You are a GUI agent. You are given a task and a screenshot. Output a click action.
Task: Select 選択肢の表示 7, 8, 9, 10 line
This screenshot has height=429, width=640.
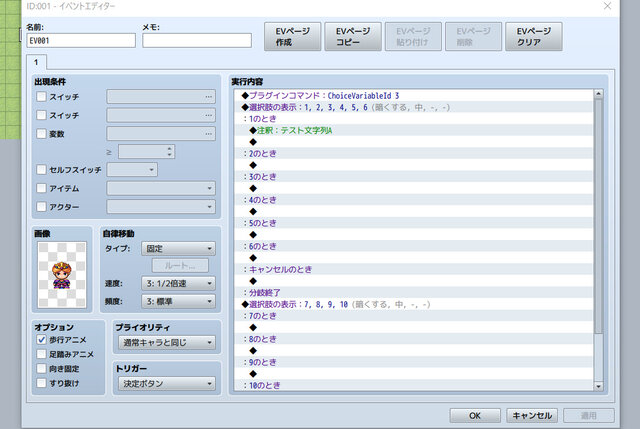click(x=414, y=305)
